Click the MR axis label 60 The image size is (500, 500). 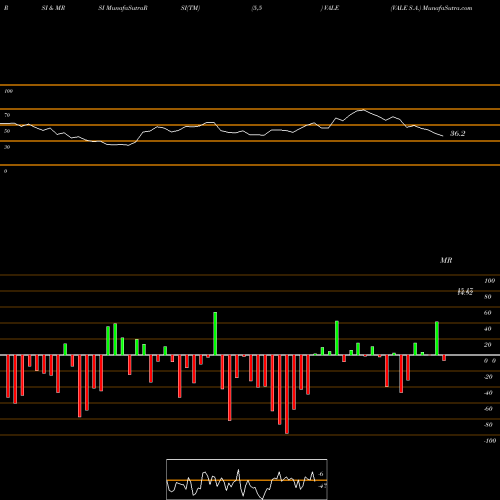487,313
